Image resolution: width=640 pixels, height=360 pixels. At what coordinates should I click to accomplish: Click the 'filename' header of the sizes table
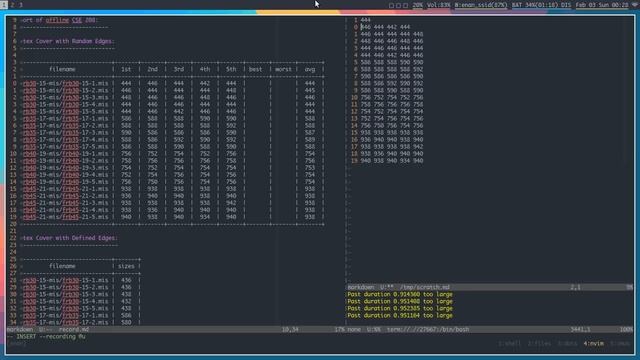tap(62, 266)
